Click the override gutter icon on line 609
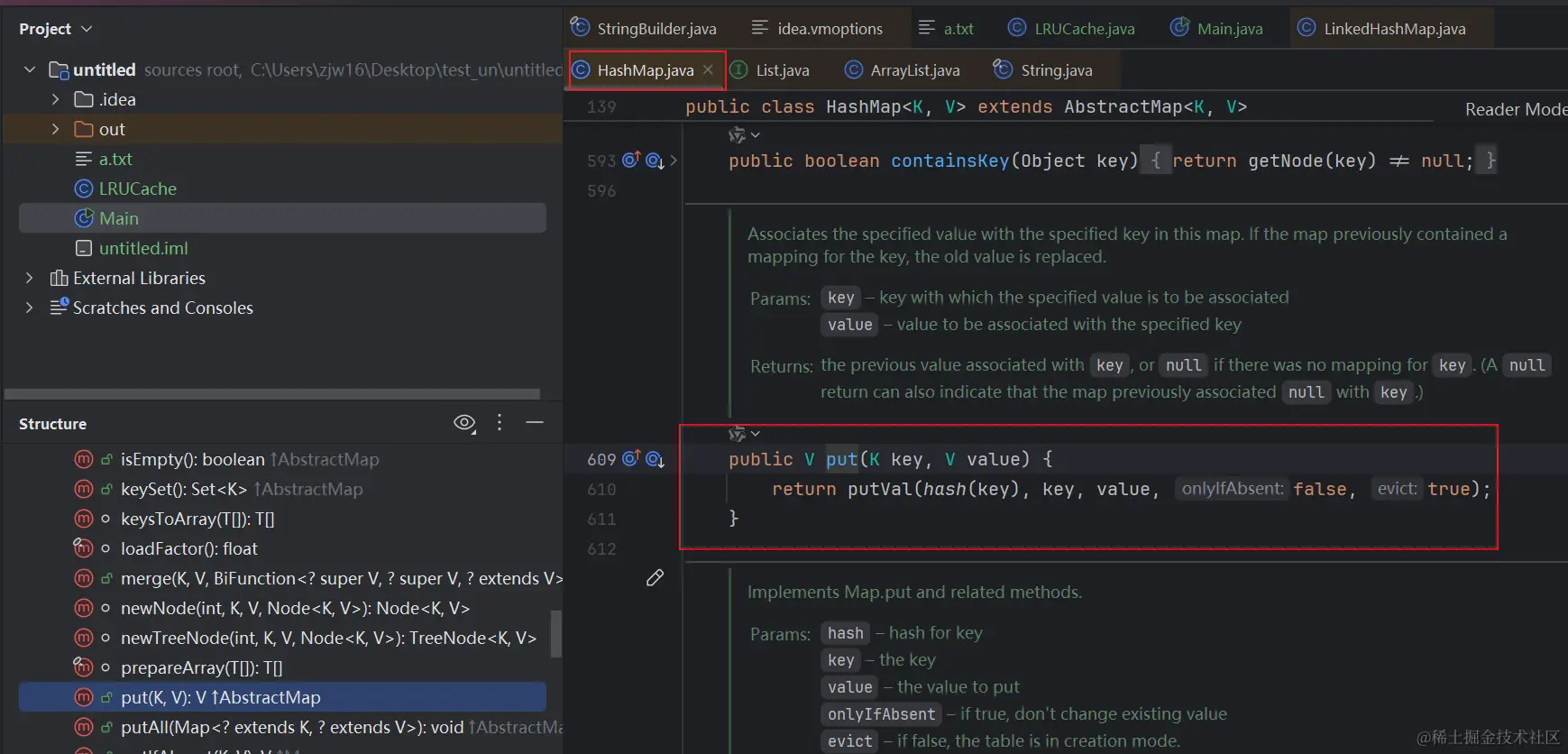The width and height of the screenshot is (1568, 754). [x=631, y=458]
